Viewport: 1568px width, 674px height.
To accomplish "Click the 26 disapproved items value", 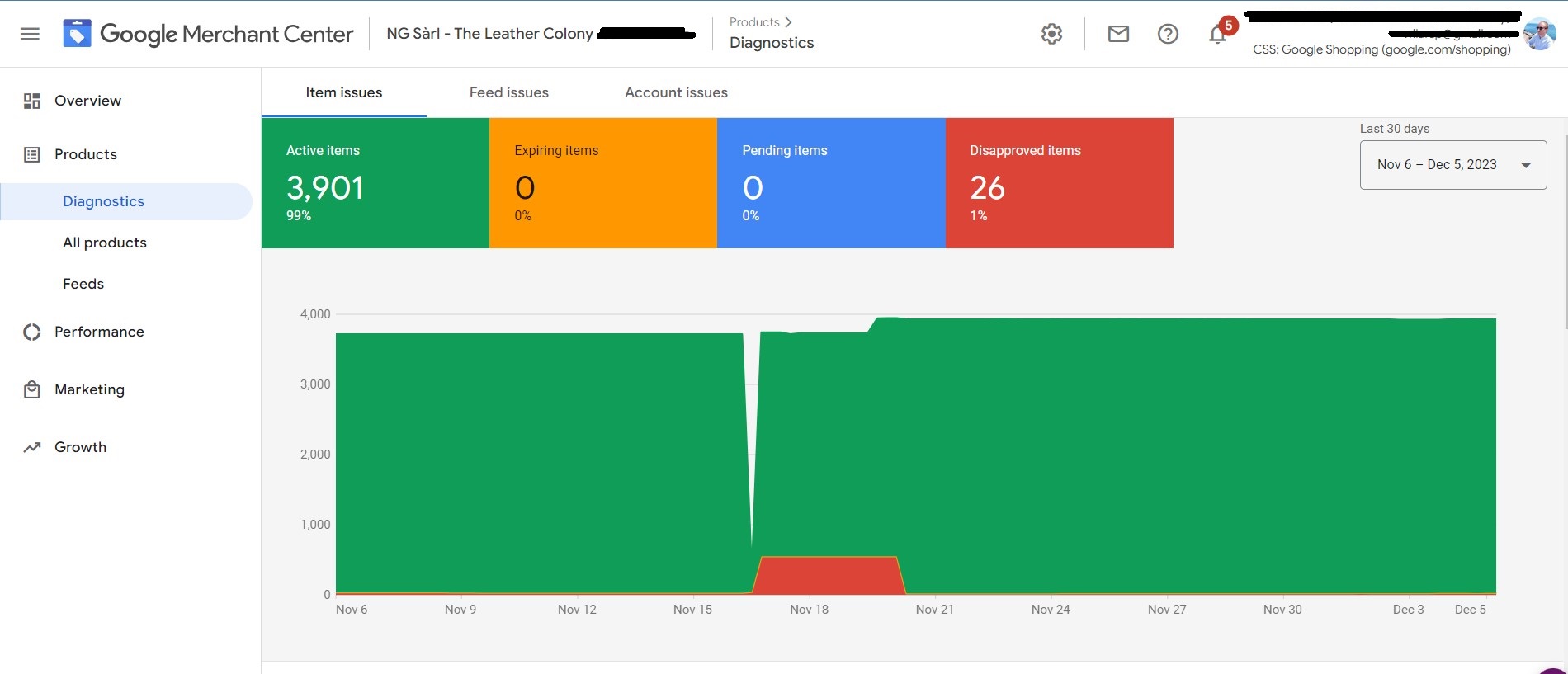I will coord(987,188).
